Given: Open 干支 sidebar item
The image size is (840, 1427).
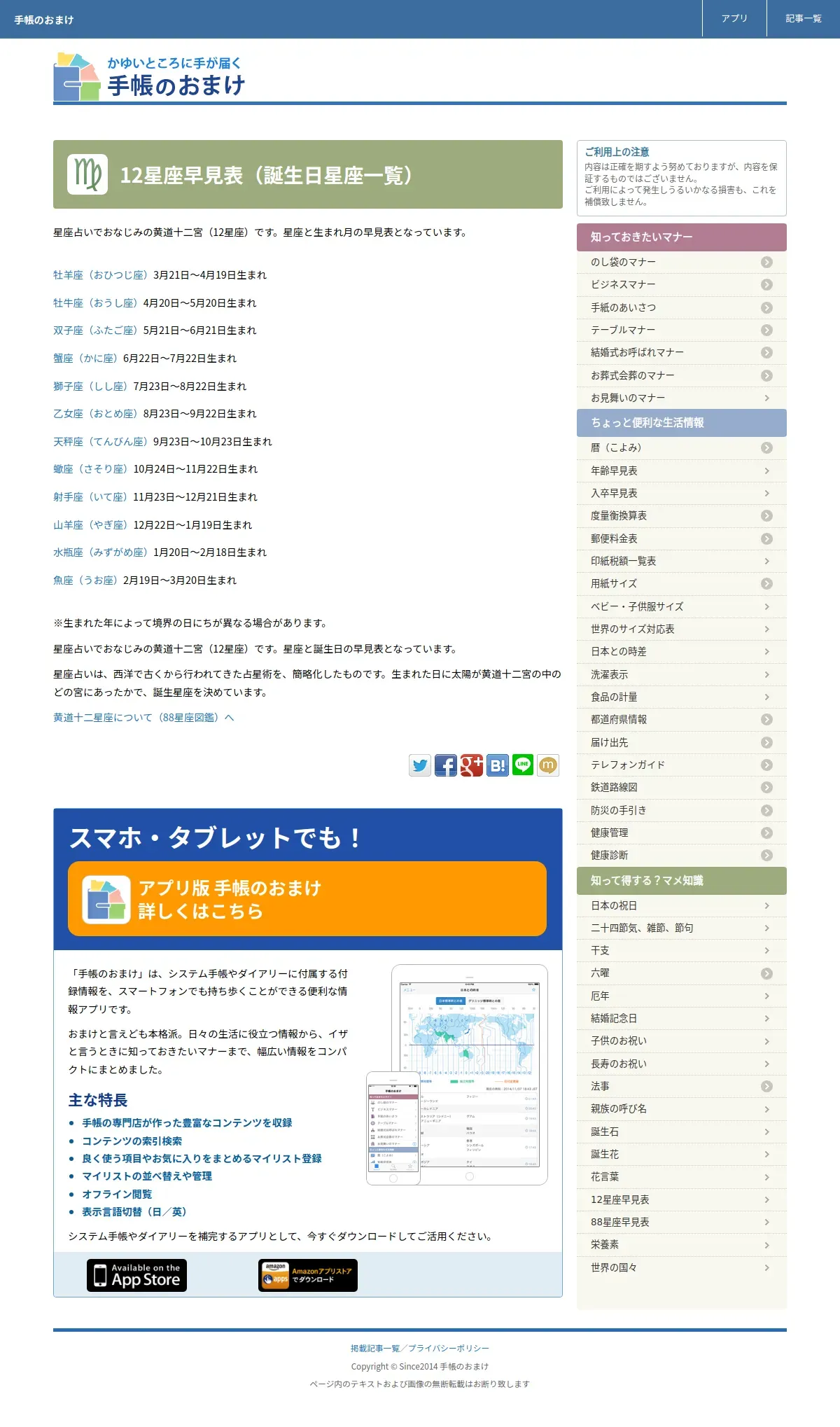Looking at the screenshot, I should (682, 950).
